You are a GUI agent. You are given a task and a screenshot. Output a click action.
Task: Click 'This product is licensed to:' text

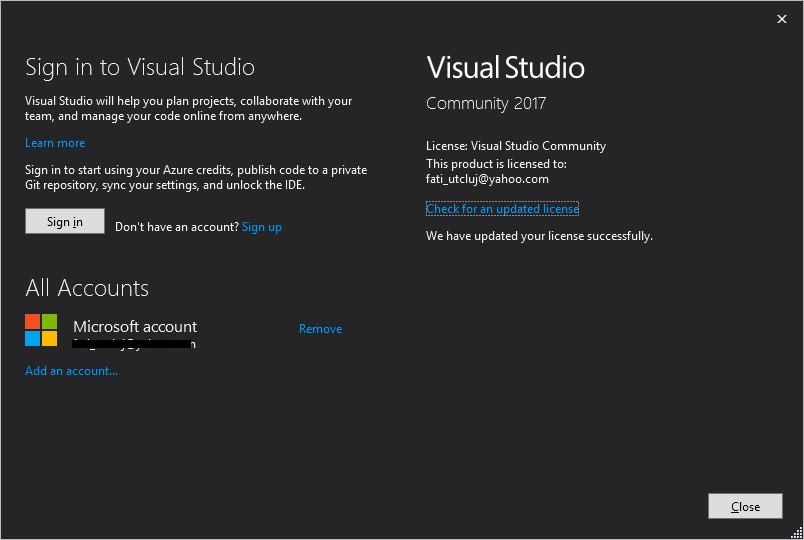point(496,164)
